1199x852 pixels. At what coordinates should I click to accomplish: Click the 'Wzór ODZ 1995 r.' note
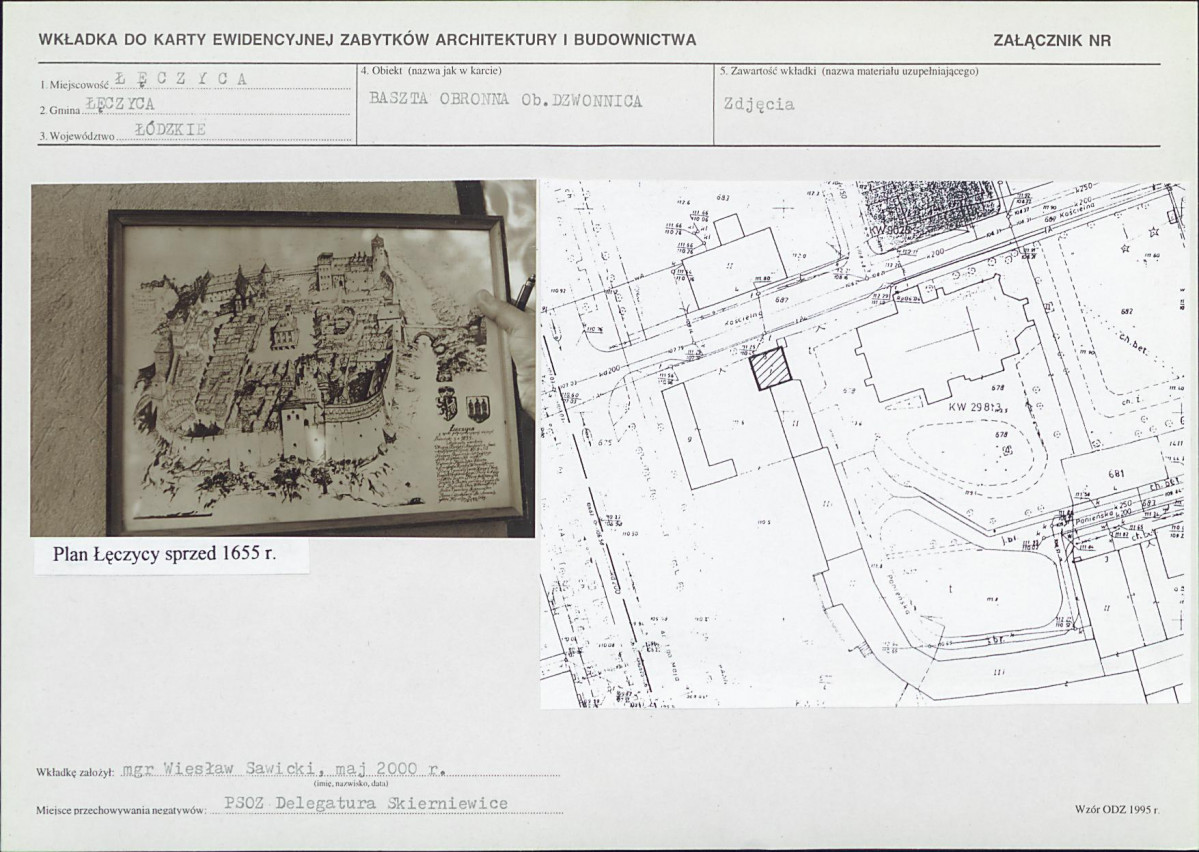pos(1116,808)
